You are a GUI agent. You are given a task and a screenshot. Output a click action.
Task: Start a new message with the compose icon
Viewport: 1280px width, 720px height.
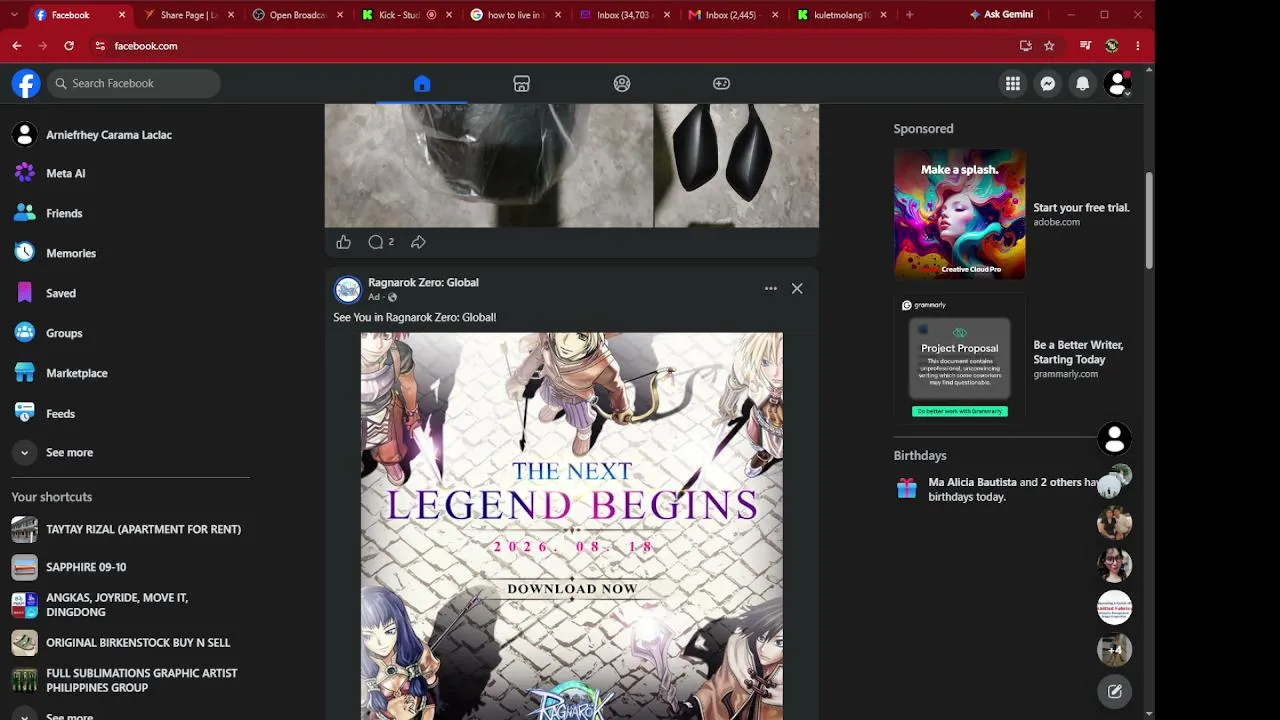point(1114,691)
